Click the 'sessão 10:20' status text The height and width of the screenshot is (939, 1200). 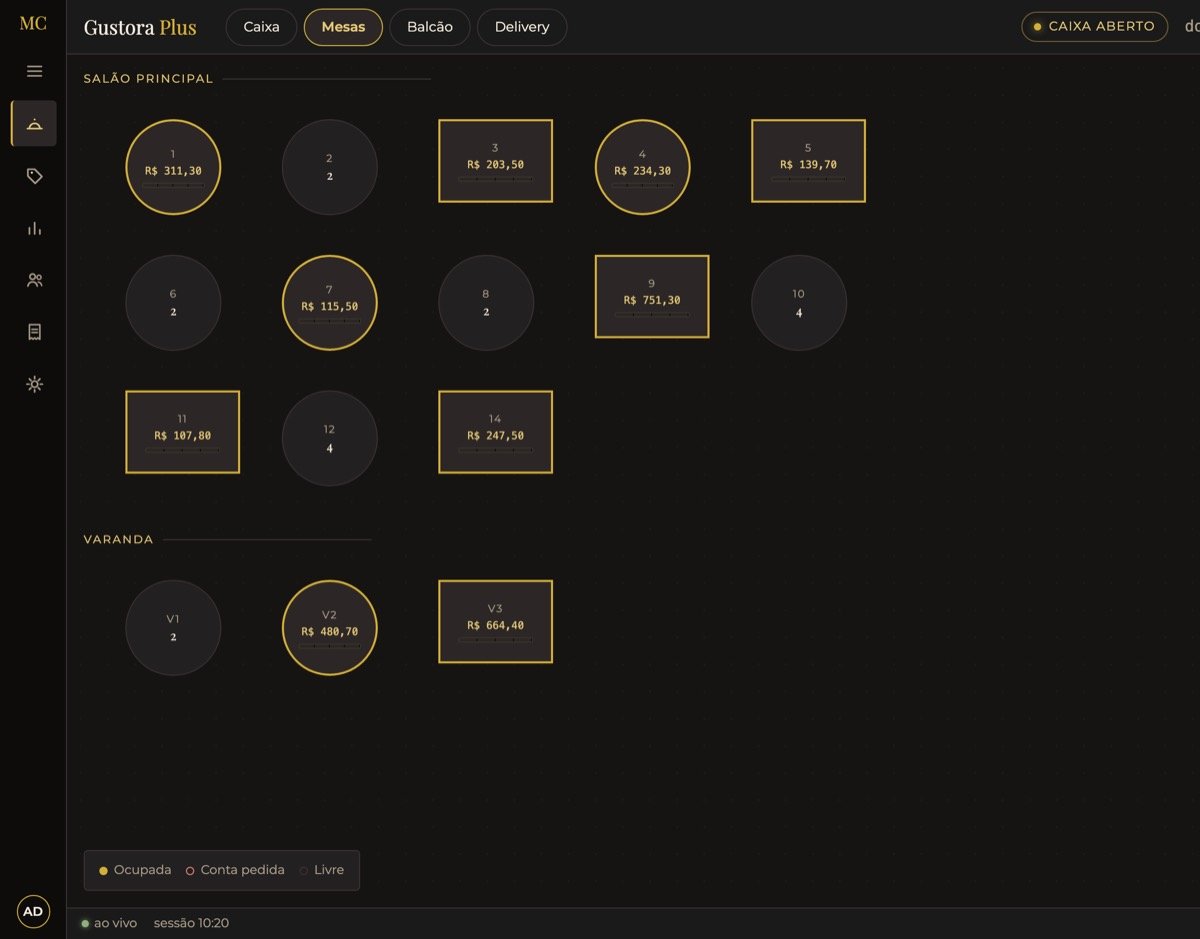click(191, 923)
